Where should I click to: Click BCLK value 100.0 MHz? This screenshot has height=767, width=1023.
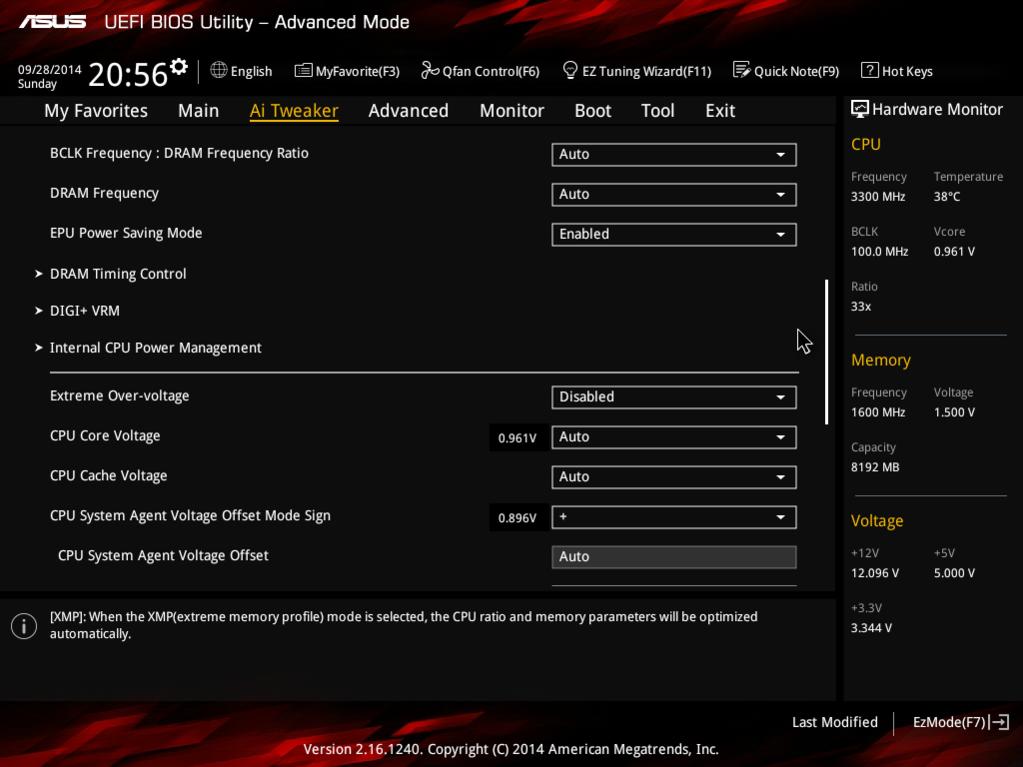tap(879, 251)
